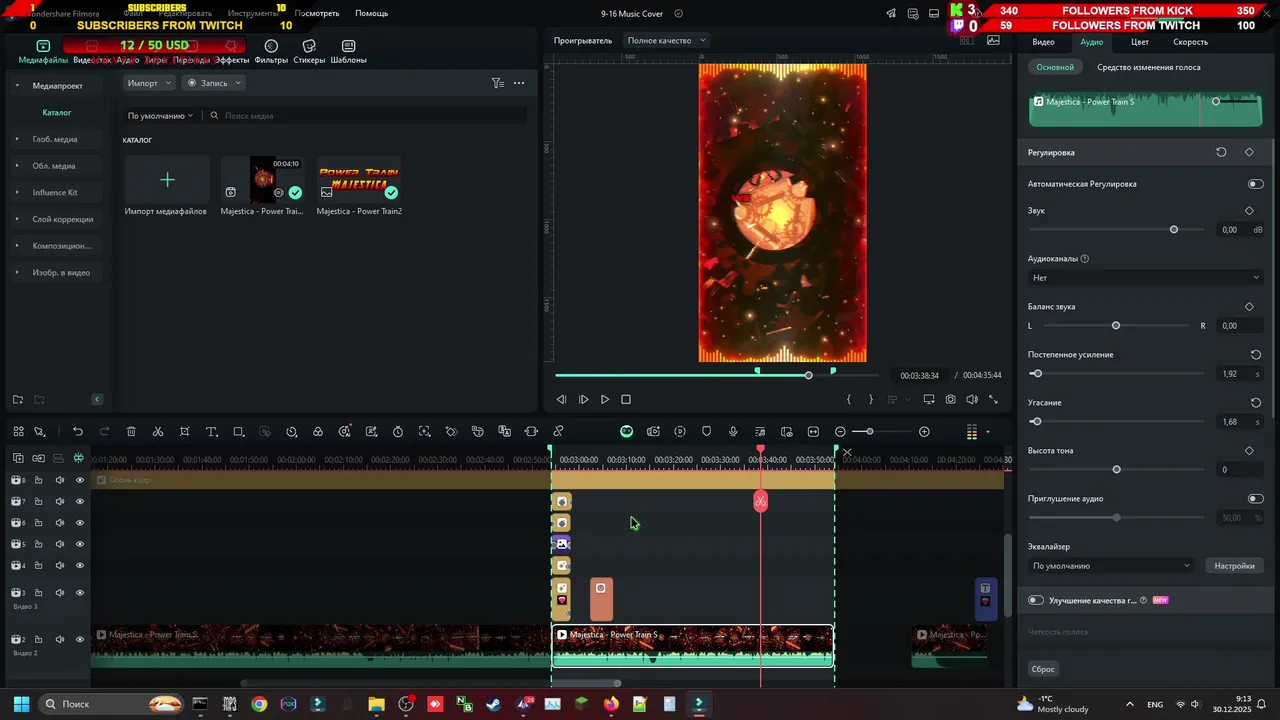This screenshot has width=1280, height=720.
Task: Toggle Автоматическая Регулировка switch
Action: tap(1255, 184)
